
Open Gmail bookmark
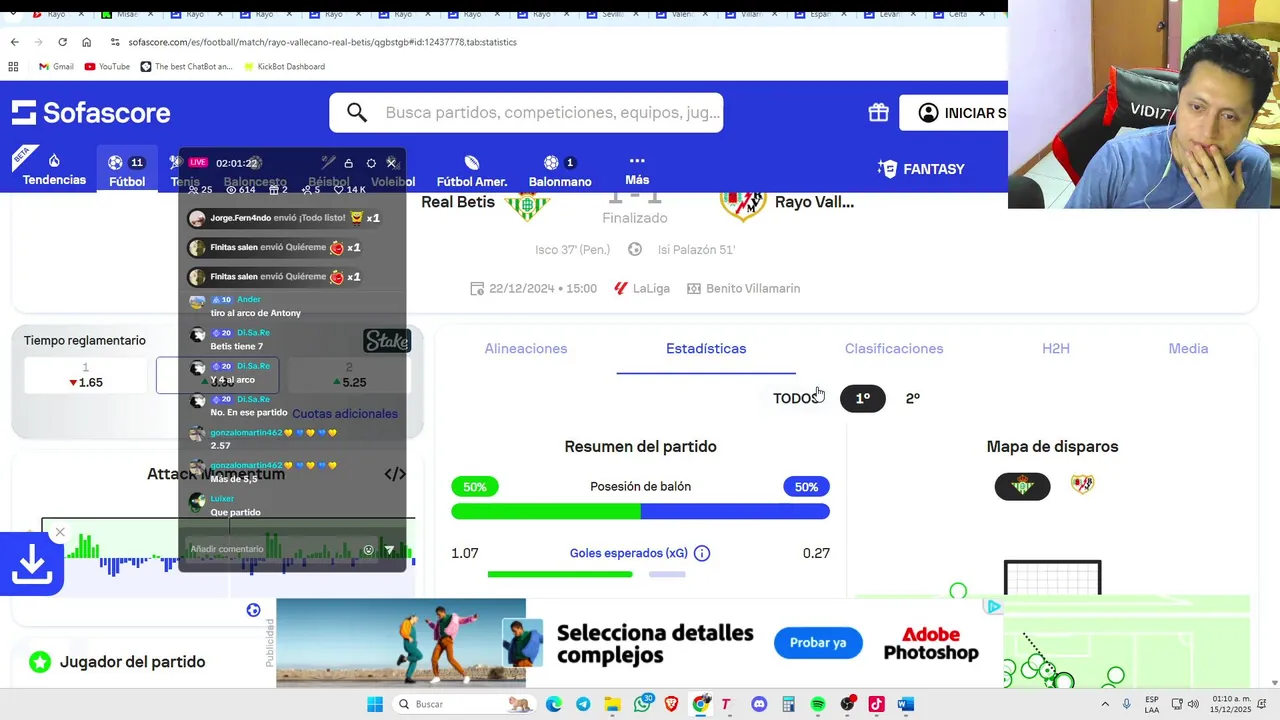click(x=56, y=66)
